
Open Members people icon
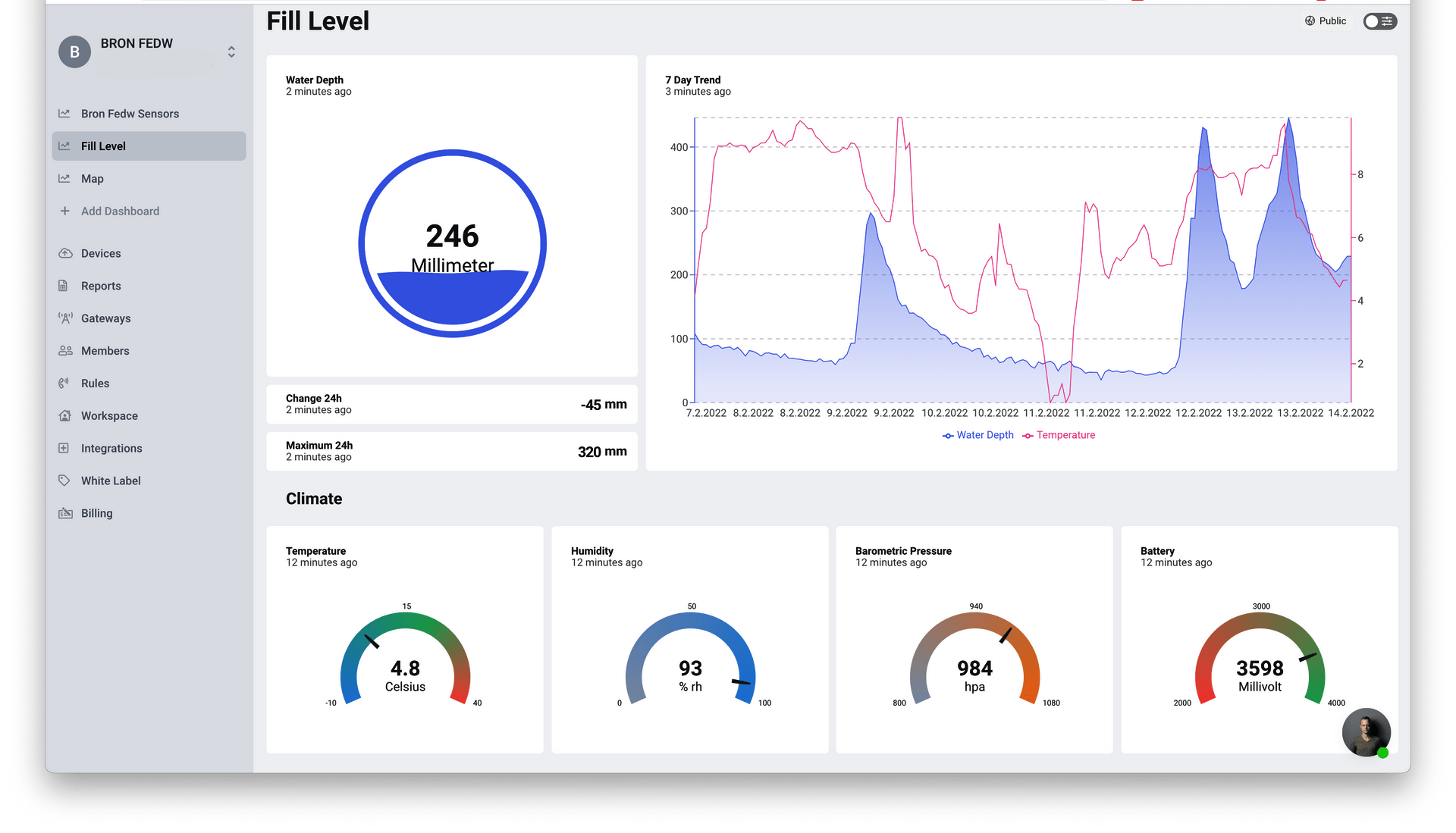tap(65, 351)
